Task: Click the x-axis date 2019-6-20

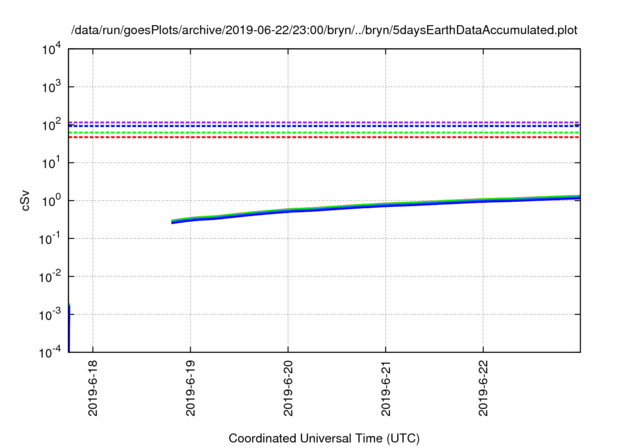Action: pyautogui.click(x=288, y=388)
